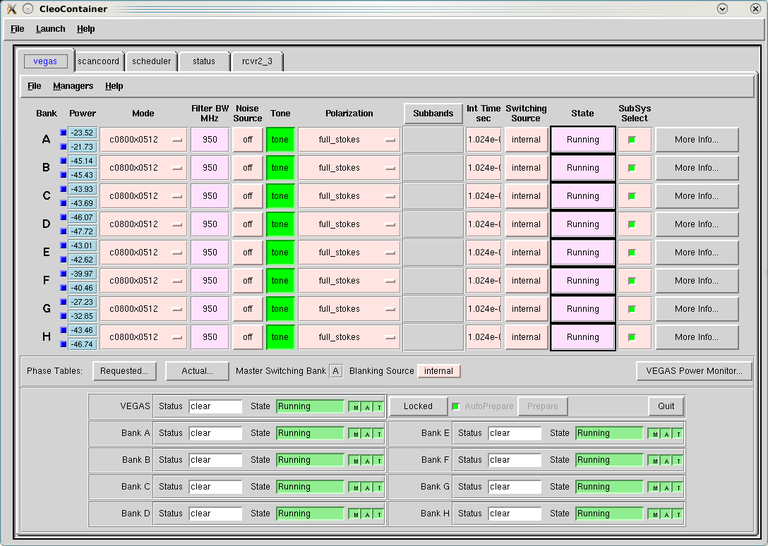Click the T indicator for Bank E
768x546 pixels.
coord(678,434)
